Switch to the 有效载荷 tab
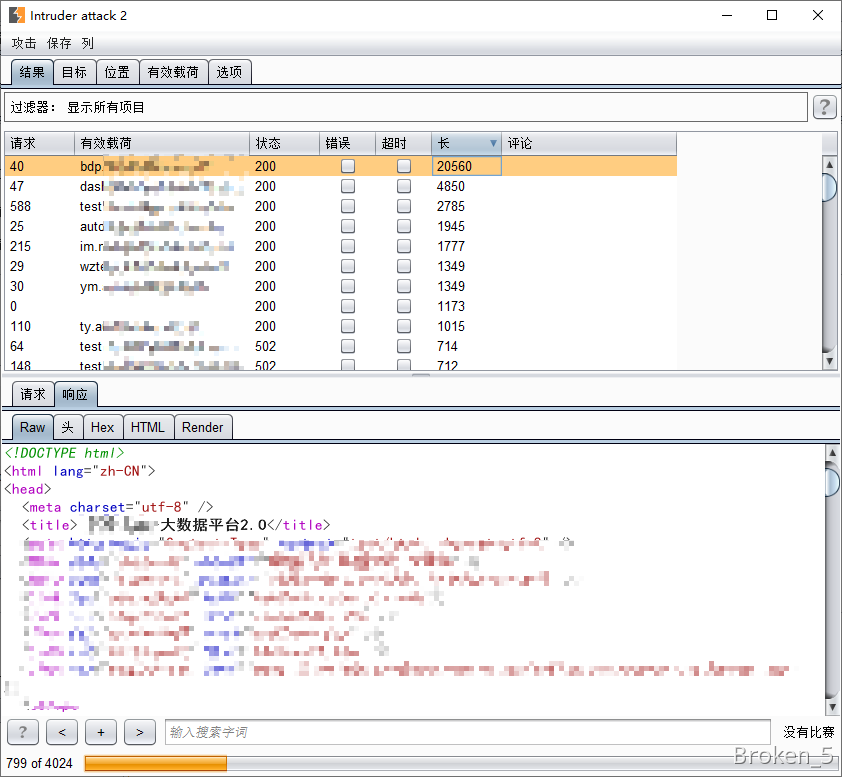This screenshot has height=777, width=842. [173, 72]
